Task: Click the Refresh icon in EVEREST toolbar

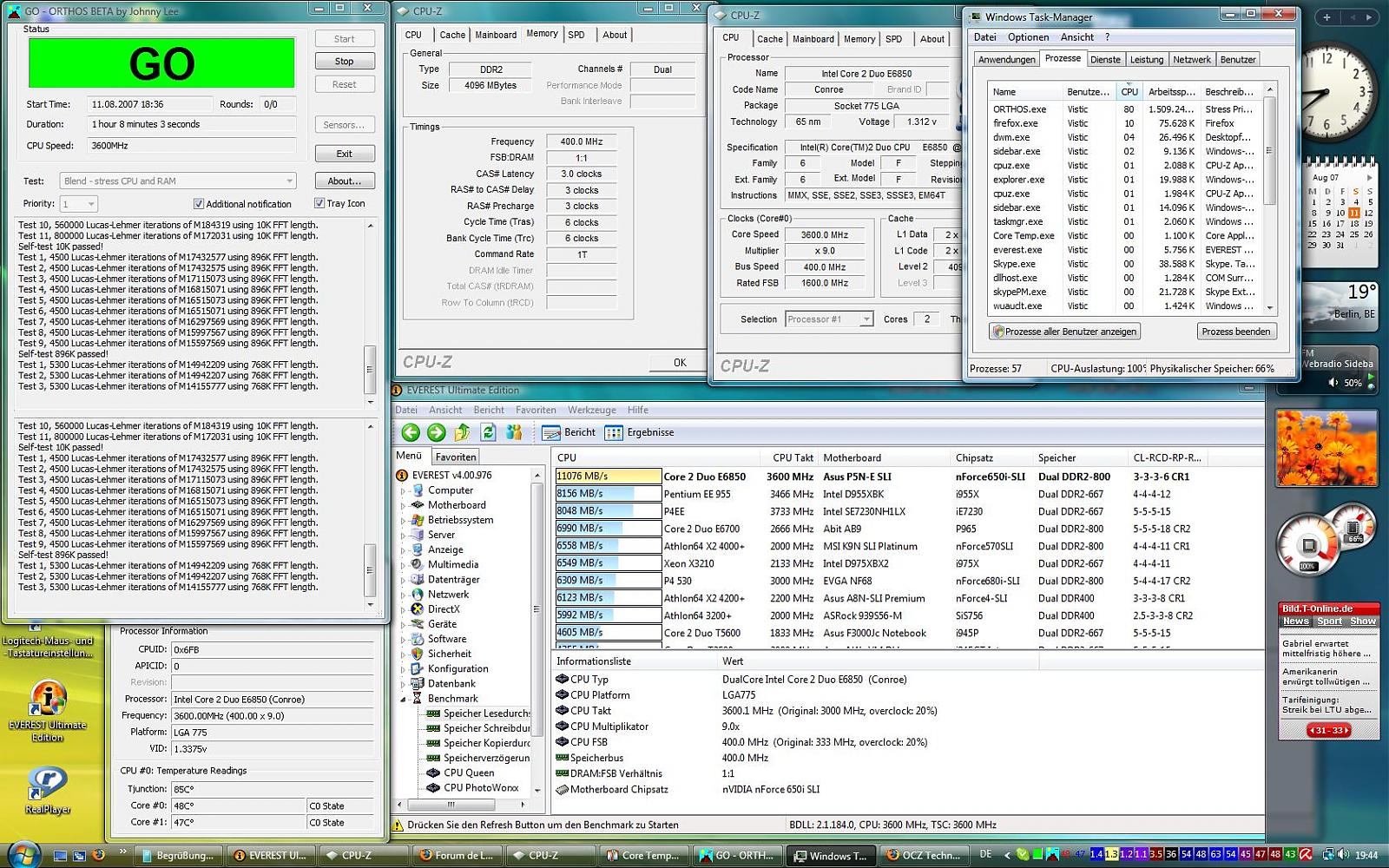Action: [488, 432]
